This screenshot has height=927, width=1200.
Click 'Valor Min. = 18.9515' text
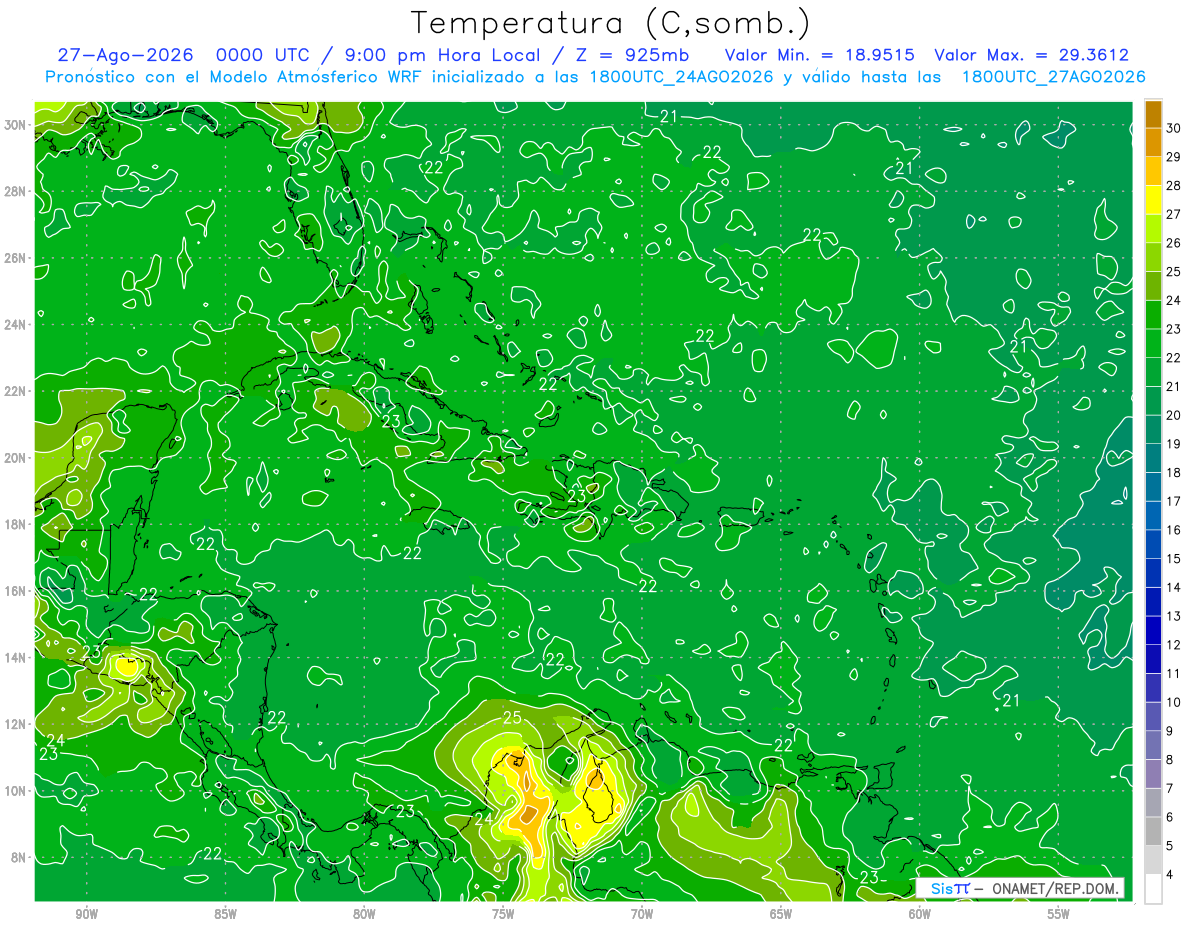point(818,55)
